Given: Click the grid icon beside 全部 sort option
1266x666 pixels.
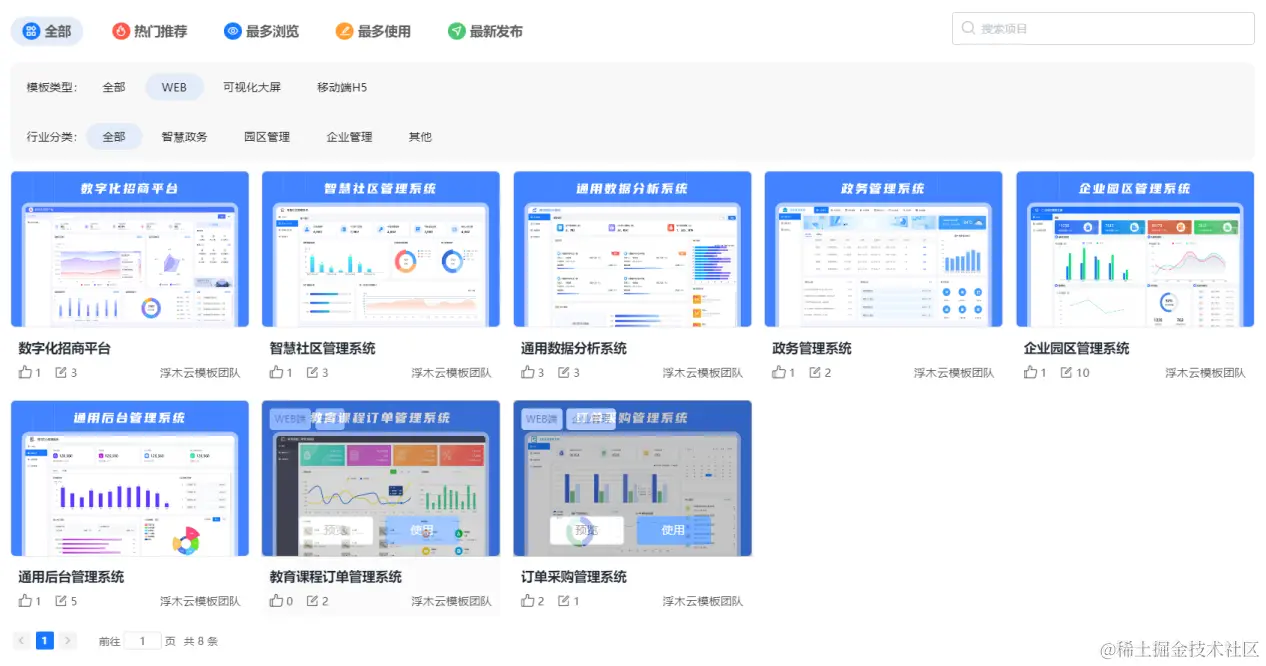Looking at the screenshot, I should (x=29, y=31).
